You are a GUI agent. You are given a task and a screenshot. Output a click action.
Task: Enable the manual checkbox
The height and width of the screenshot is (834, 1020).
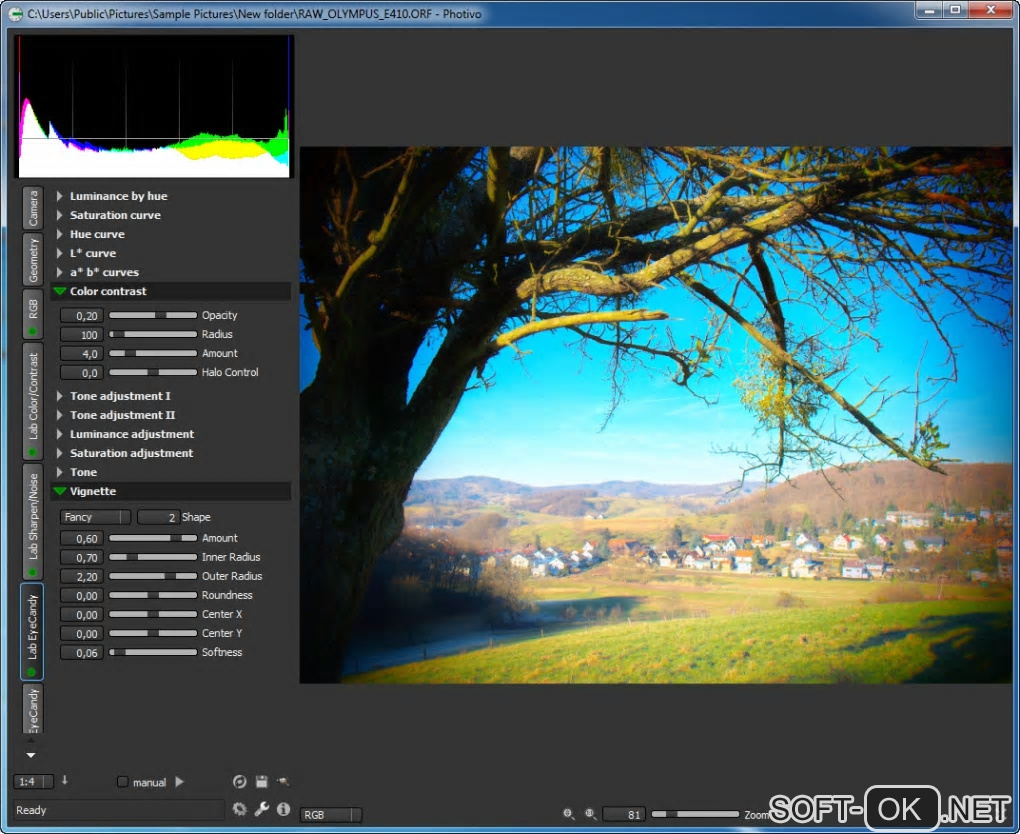click(x=122, y=781)
